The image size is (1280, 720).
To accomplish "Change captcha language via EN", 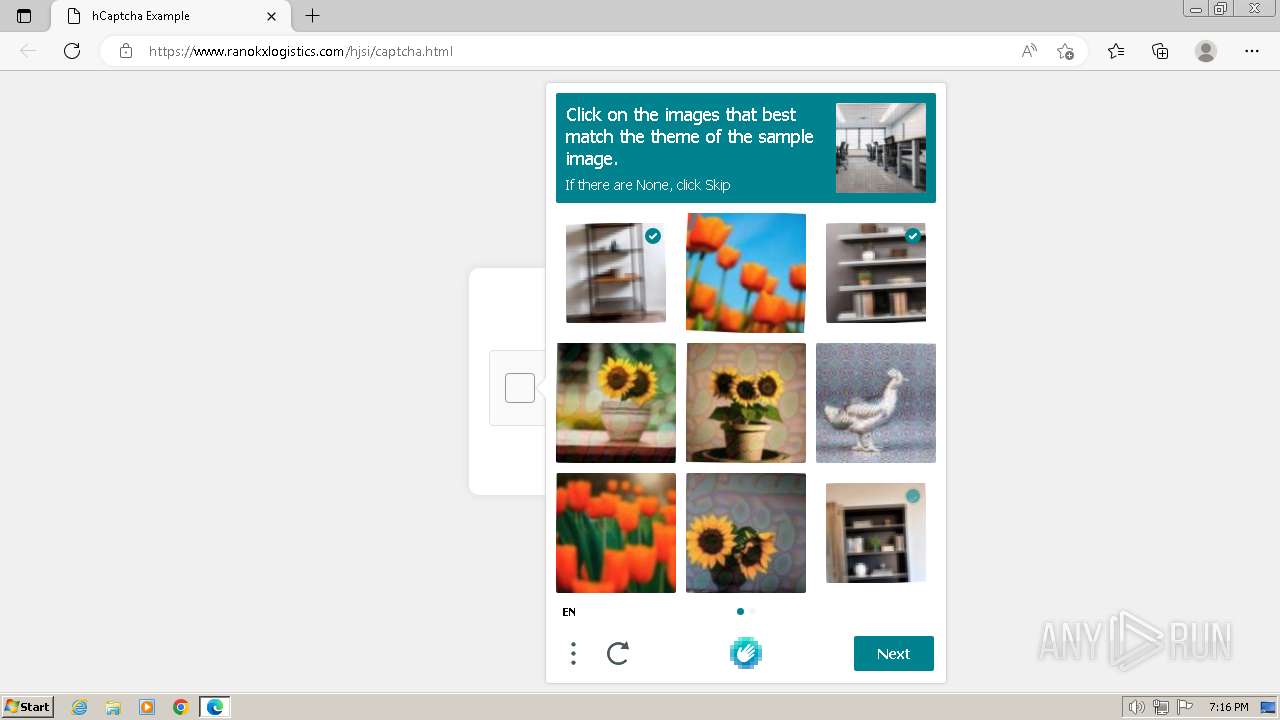I will 569,612.
